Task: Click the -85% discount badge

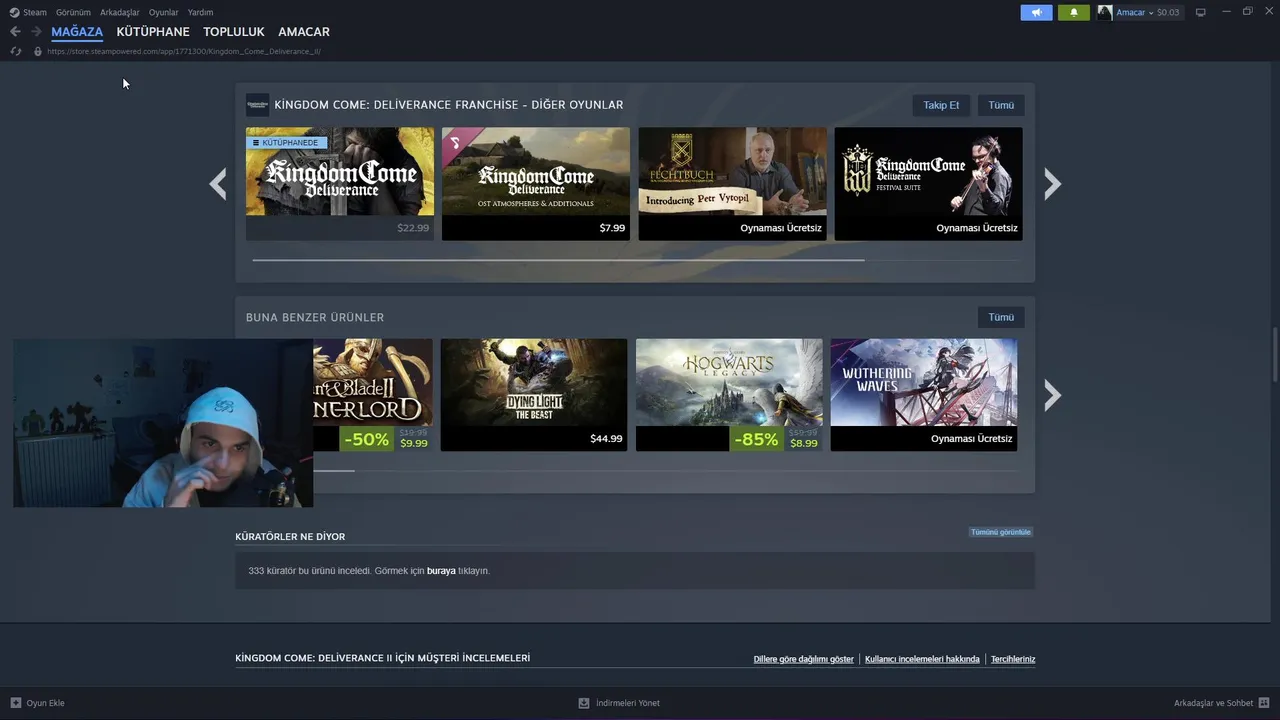Action: point(756,439)
